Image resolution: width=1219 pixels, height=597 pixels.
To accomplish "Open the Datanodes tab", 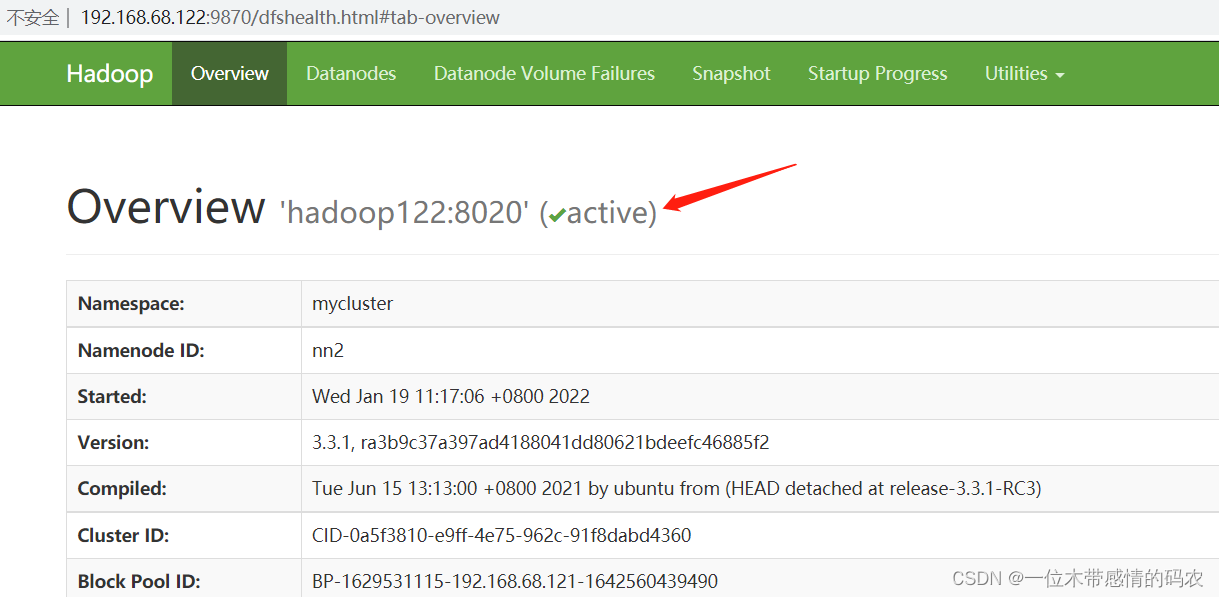I will (351, 74).
